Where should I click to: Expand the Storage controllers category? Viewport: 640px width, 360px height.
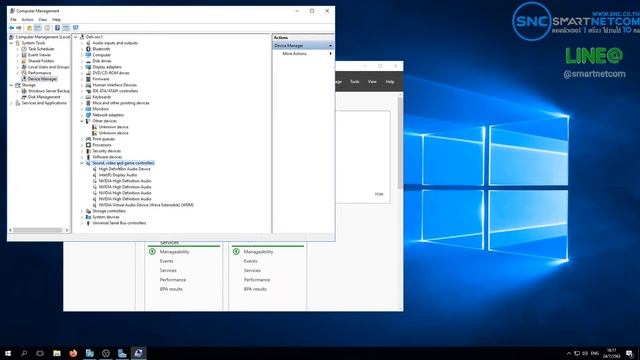point(82,211)
